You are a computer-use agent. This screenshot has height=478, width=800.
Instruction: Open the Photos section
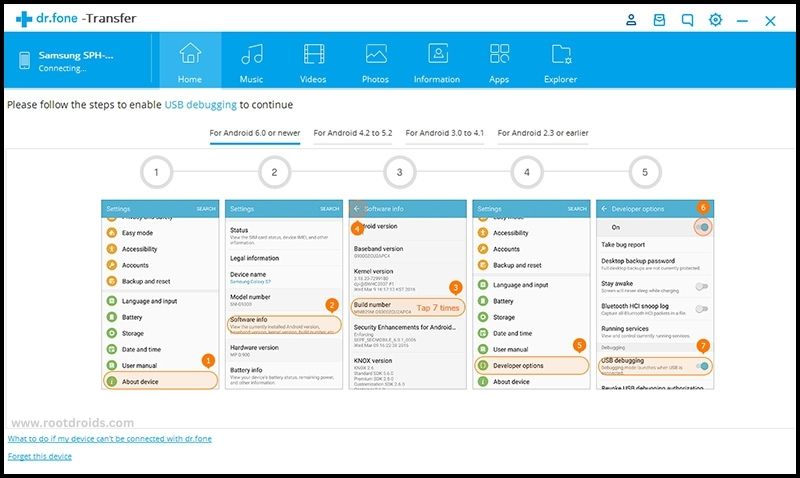point(375,60)
